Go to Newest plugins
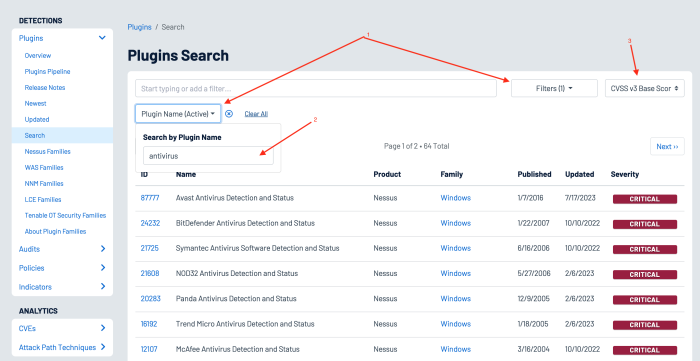This screenshot has width=700, height=361. click(x=35, y=104)
